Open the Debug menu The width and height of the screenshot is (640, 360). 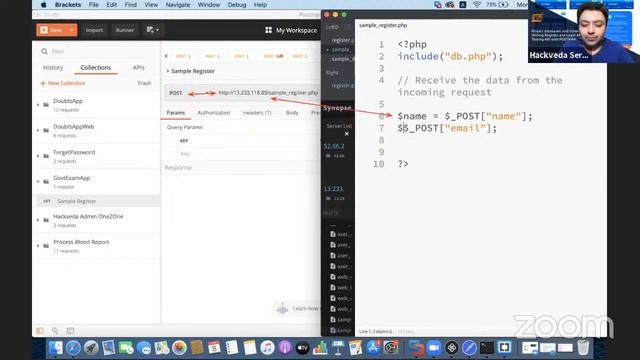[x=237, y=5]
